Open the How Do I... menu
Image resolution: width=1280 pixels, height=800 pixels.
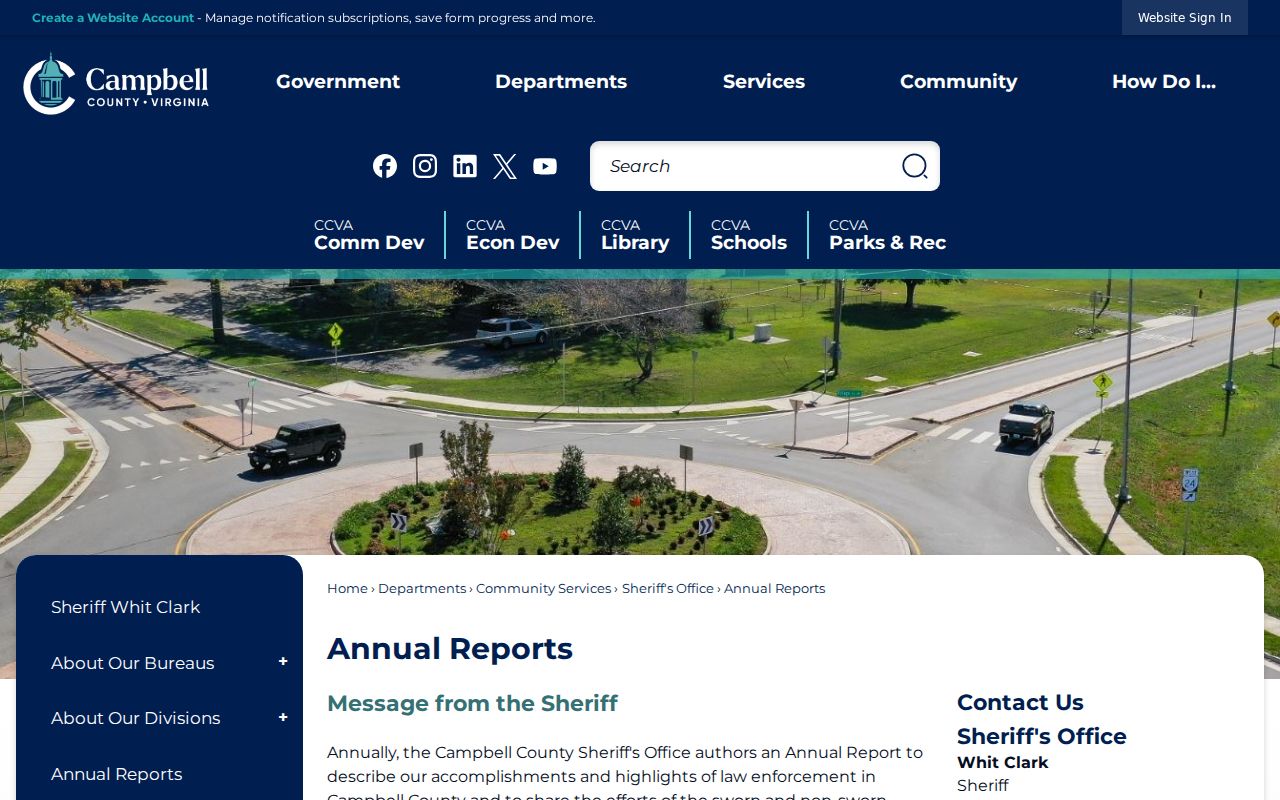[x=1164, y=82]
